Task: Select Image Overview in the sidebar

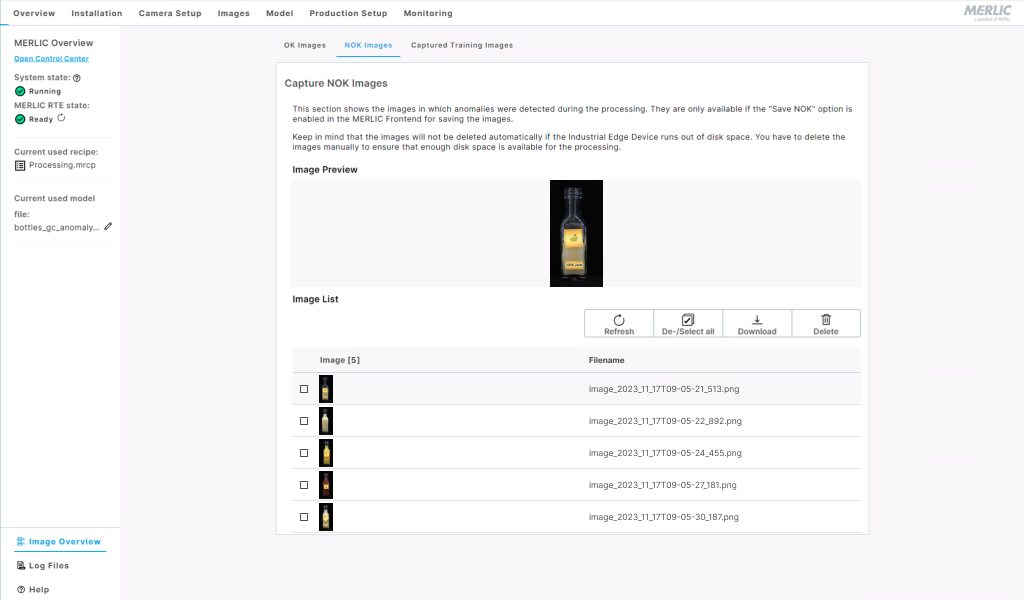Action: click(x=64, y=542)
